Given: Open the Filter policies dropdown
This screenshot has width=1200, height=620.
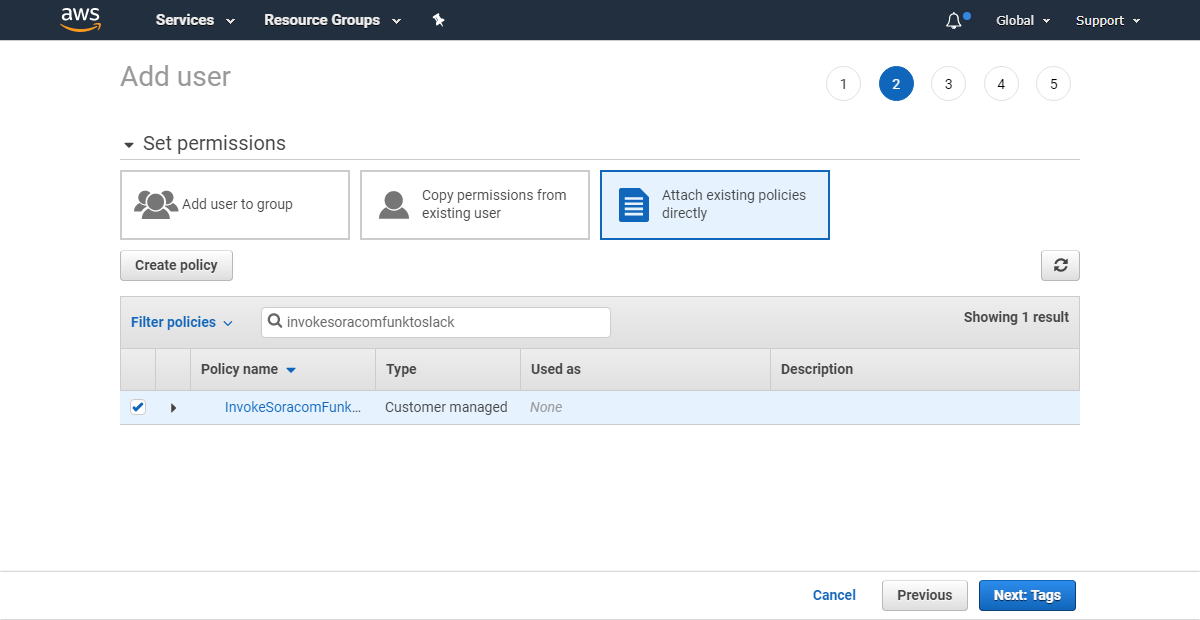Looking at the screenshot, I should pos(181,322).
